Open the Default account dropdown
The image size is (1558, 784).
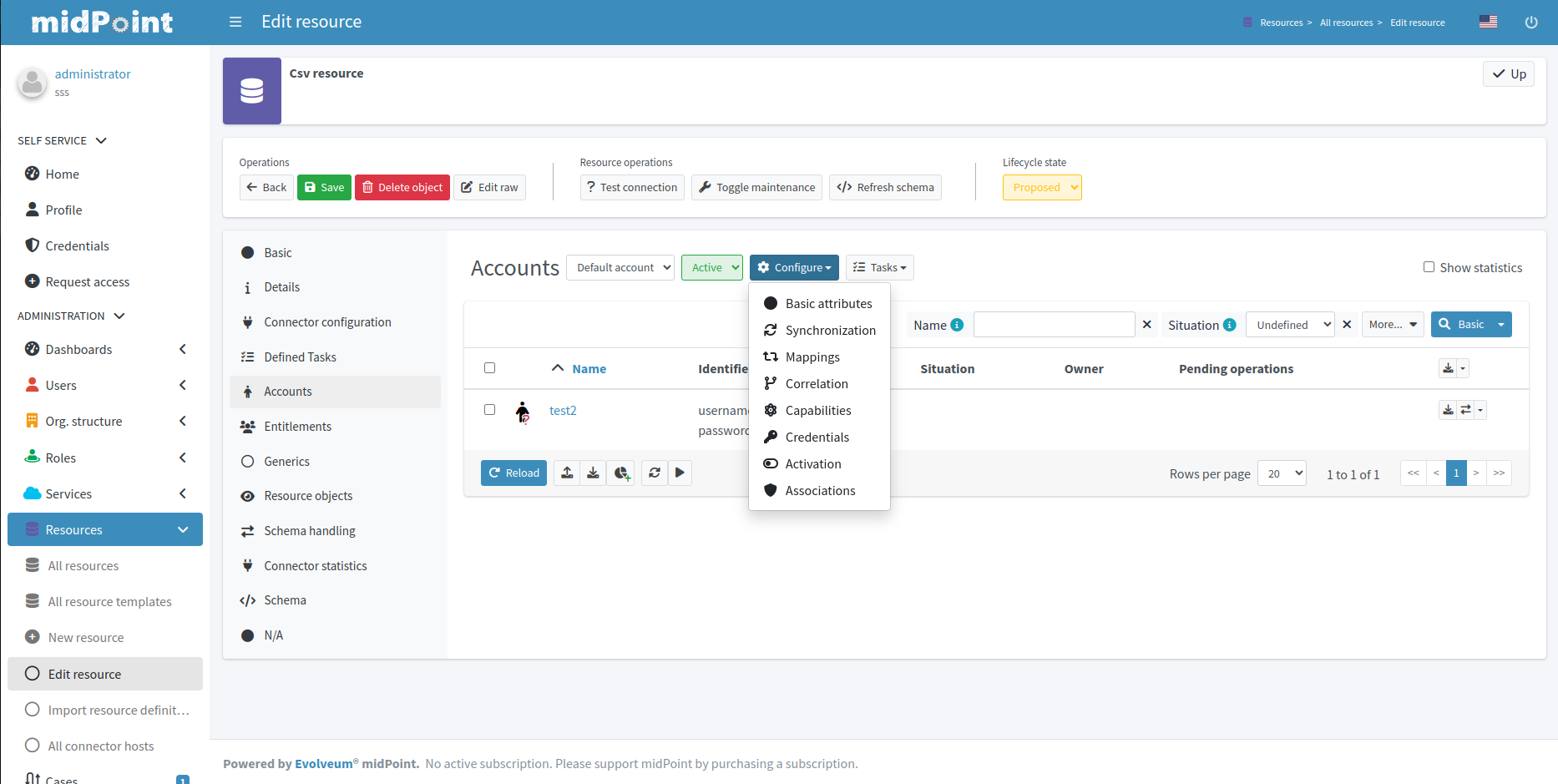pos(620,268)
